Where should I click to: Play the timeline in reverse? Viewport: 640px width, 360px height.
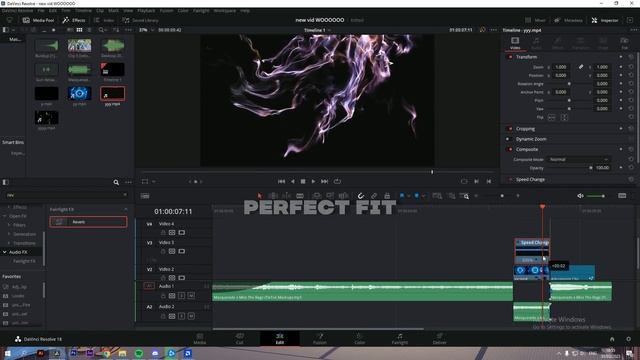pyautogui.click(x=292, y=181)
